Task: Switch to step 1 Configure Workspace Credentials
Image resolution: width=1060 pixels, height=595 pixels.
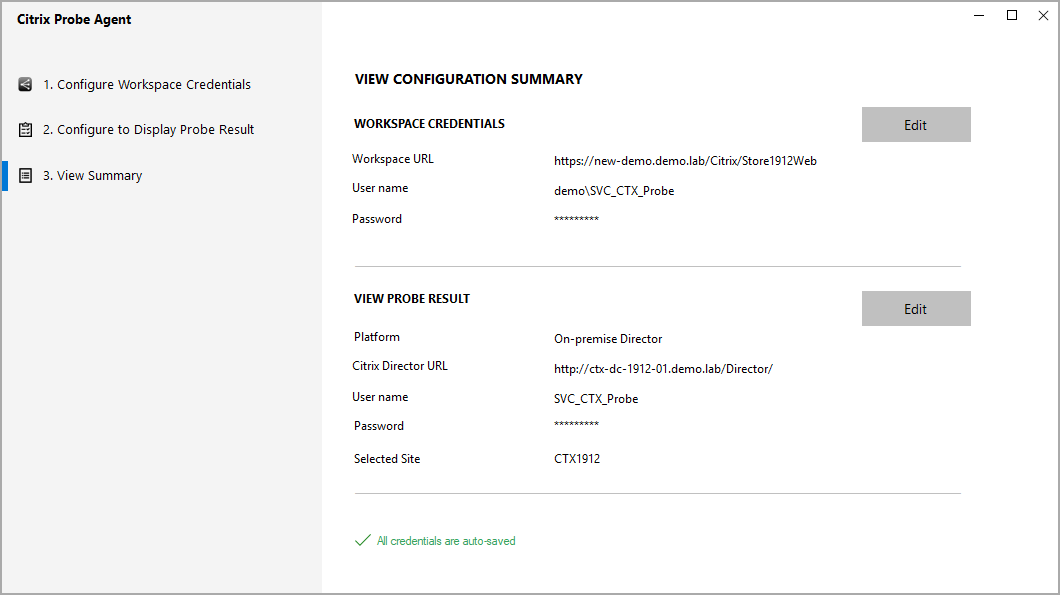Action: click(x=150, y=84)
